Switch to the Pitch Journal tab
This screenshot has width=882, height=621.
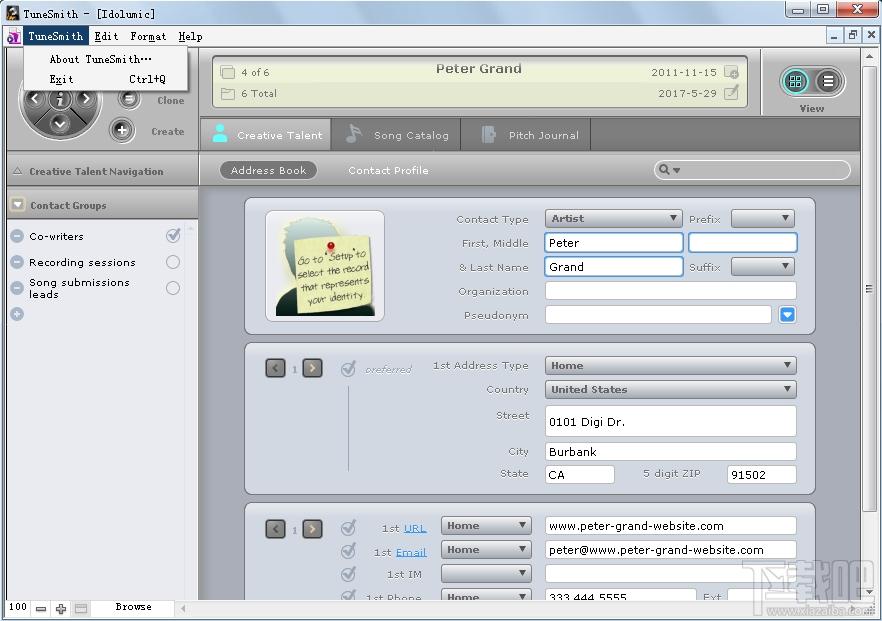tap(526, 135)
